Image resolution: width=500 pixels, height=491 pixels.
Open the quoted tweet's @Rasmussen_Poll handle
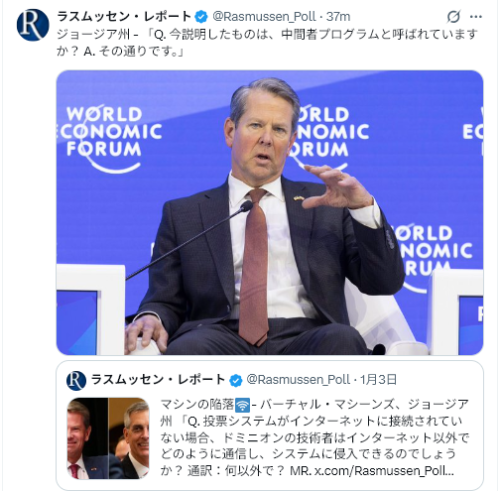(298, 380)
